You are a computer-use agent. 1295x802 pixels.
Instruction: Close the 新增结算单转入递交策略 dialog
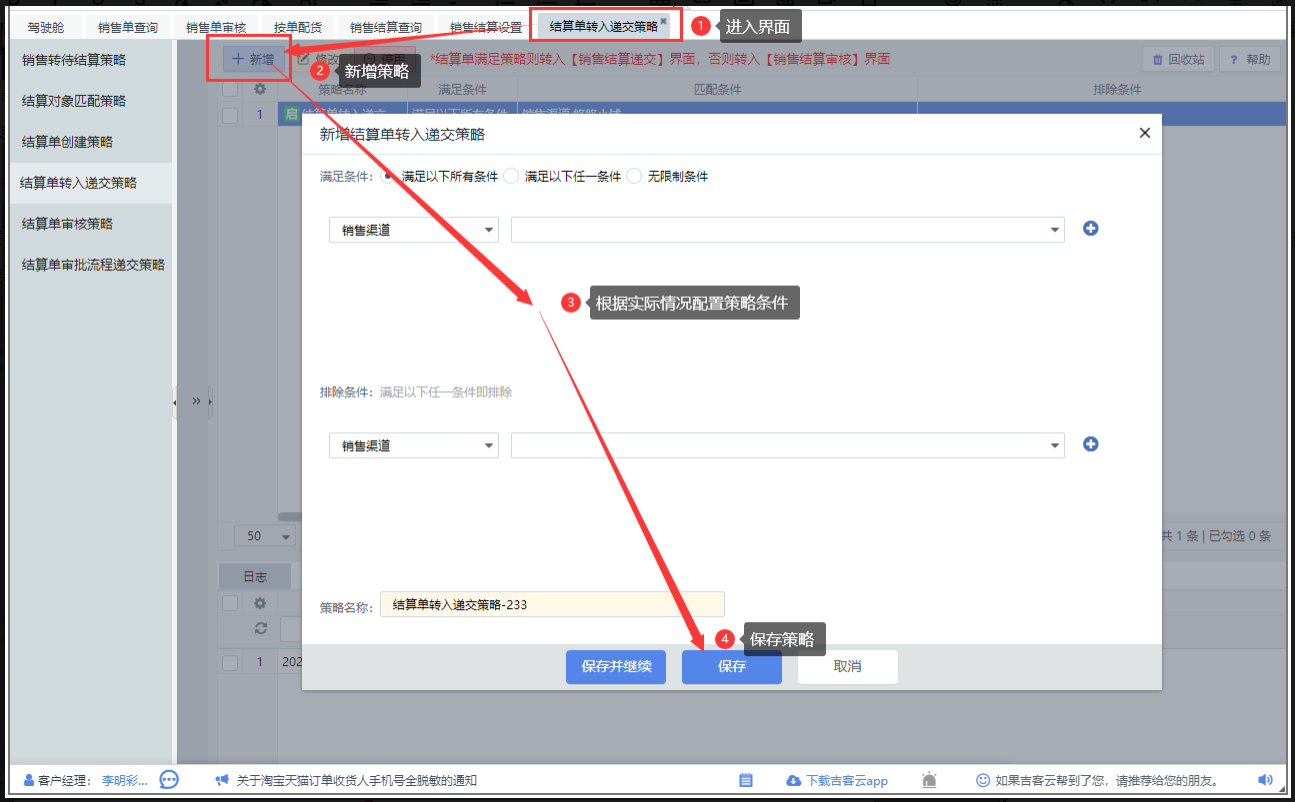click(x=1145, y=133)
